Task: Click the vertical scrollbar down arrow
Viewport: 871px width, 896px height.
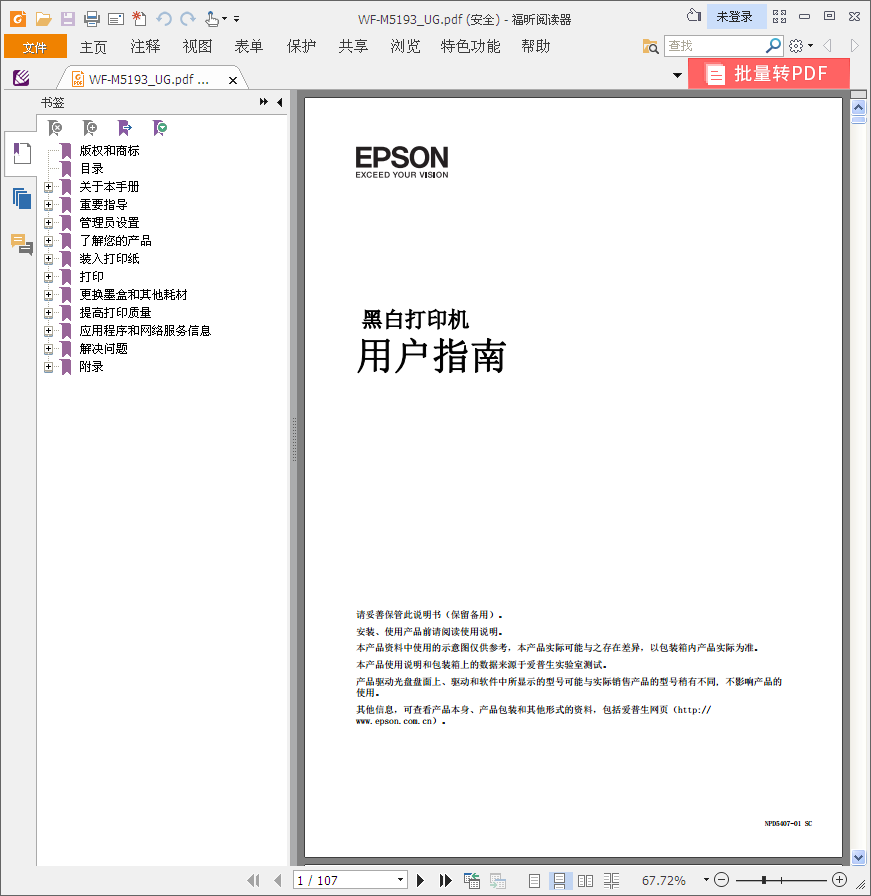Action: pyautogui.click(x=858, y=857)
